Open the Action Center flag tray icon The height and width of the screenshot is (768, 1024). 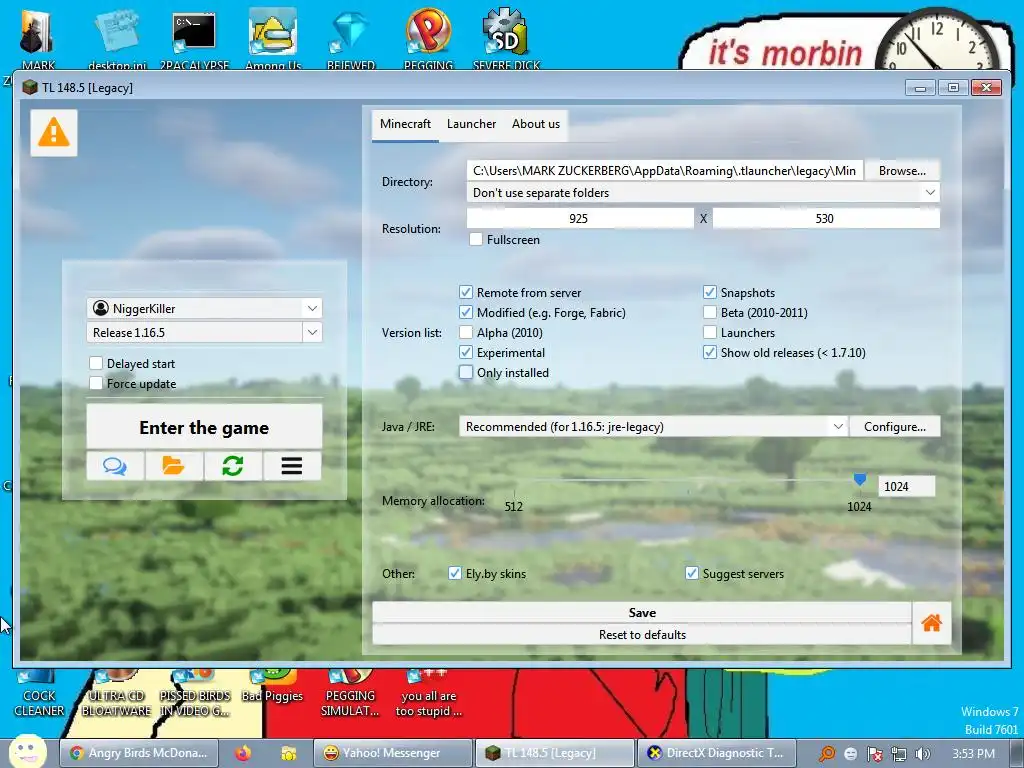(x=875, y=754)
